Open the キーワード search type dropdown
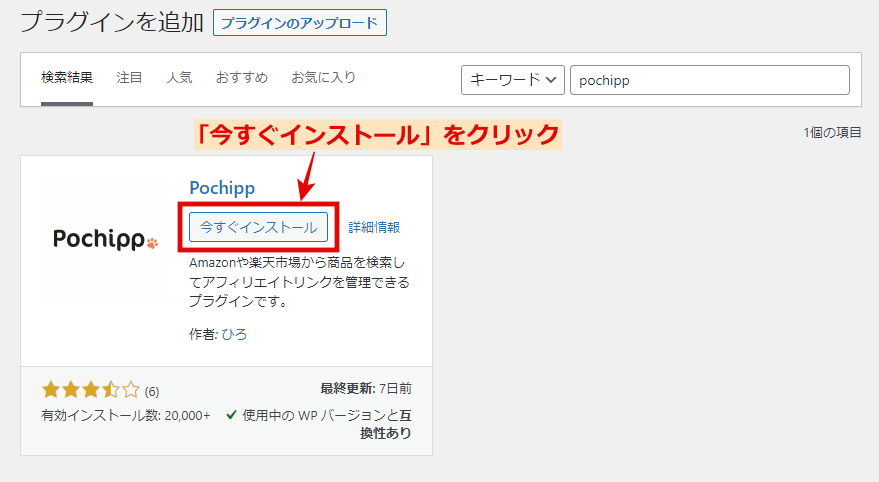The height and width of the screenshot is (482, 879). [x=512, y=80]
